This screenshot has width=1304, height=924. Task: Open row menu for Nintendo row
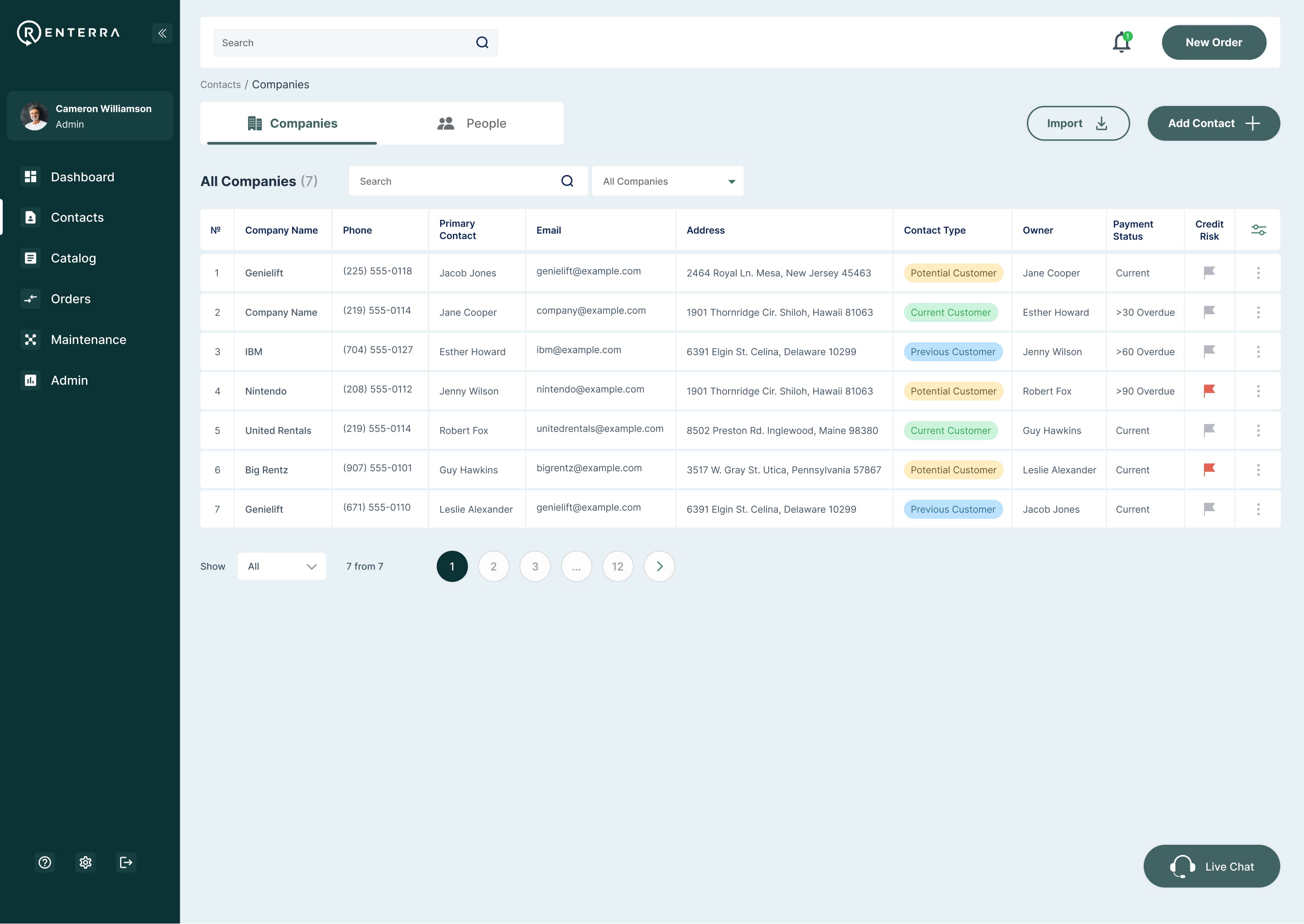point(1258,391)
